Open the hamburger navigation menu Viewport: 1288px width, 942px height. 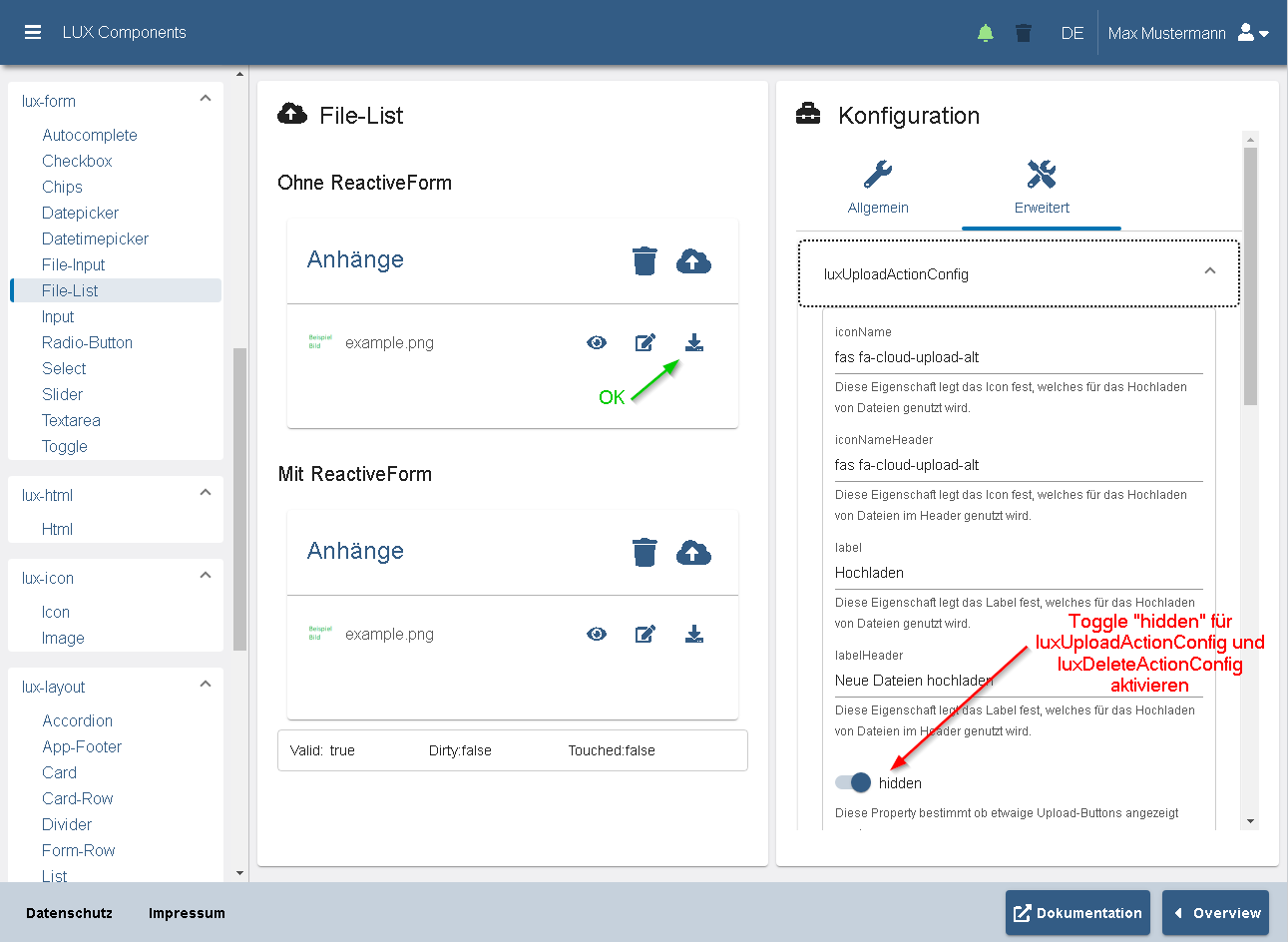click(33, 32)
